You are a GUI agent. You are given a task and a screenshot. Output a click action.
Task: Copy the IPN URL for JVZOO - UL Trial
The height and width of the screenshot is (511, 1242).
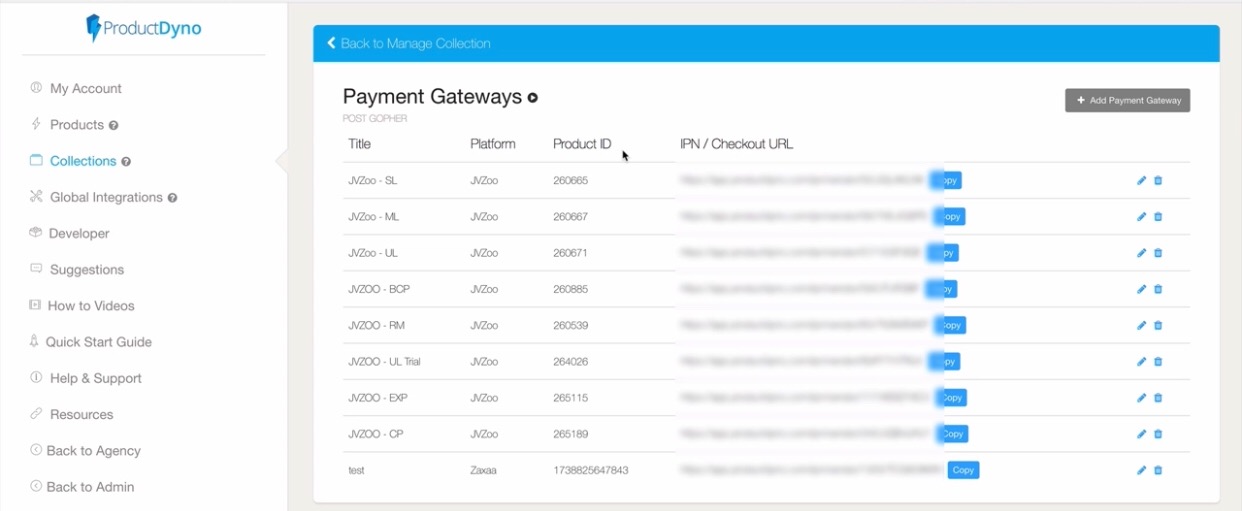pos(944,361)
